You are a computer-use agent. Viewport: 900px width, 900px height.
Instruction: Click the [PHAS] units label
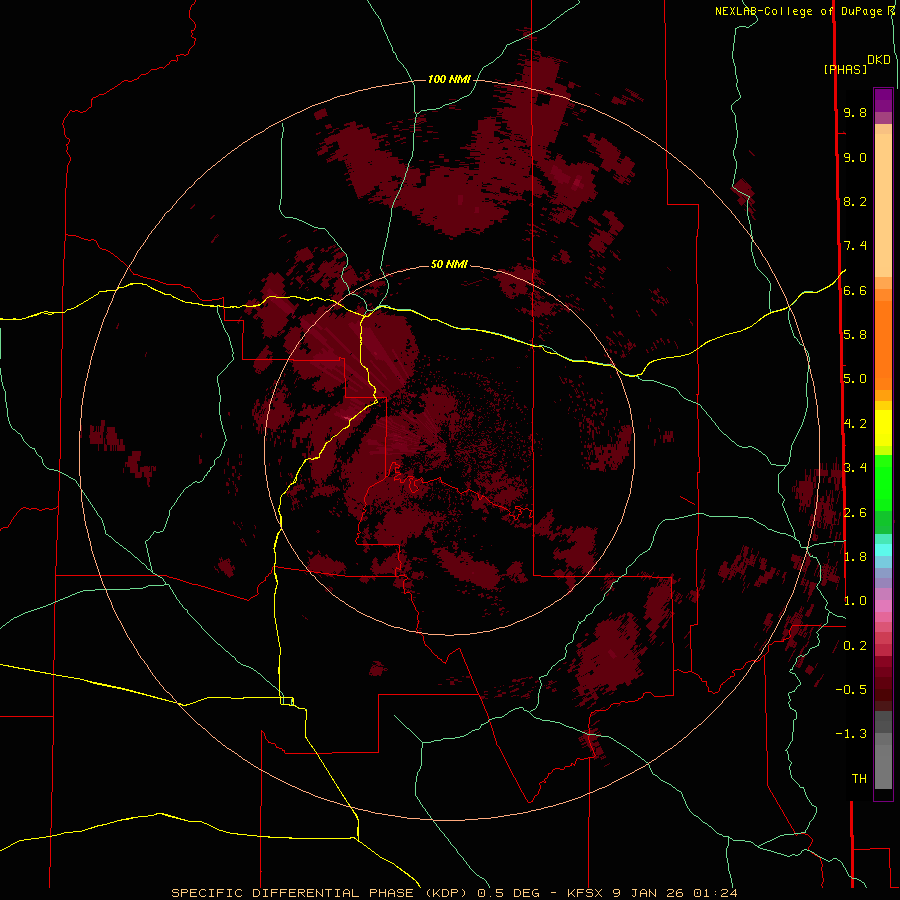[845, 69]
